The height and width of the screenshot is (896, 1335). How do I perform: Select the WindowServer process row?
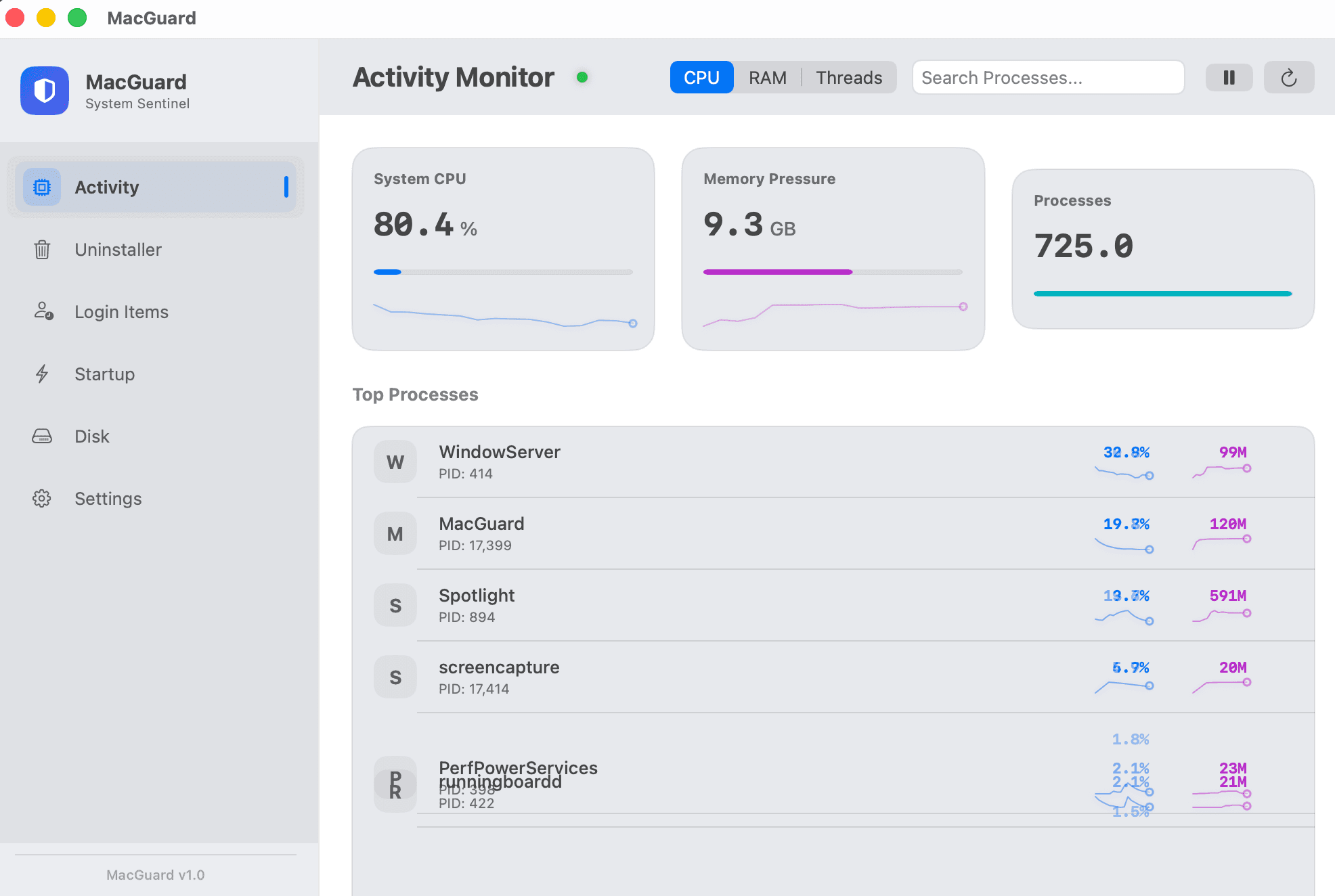(833, 462)
